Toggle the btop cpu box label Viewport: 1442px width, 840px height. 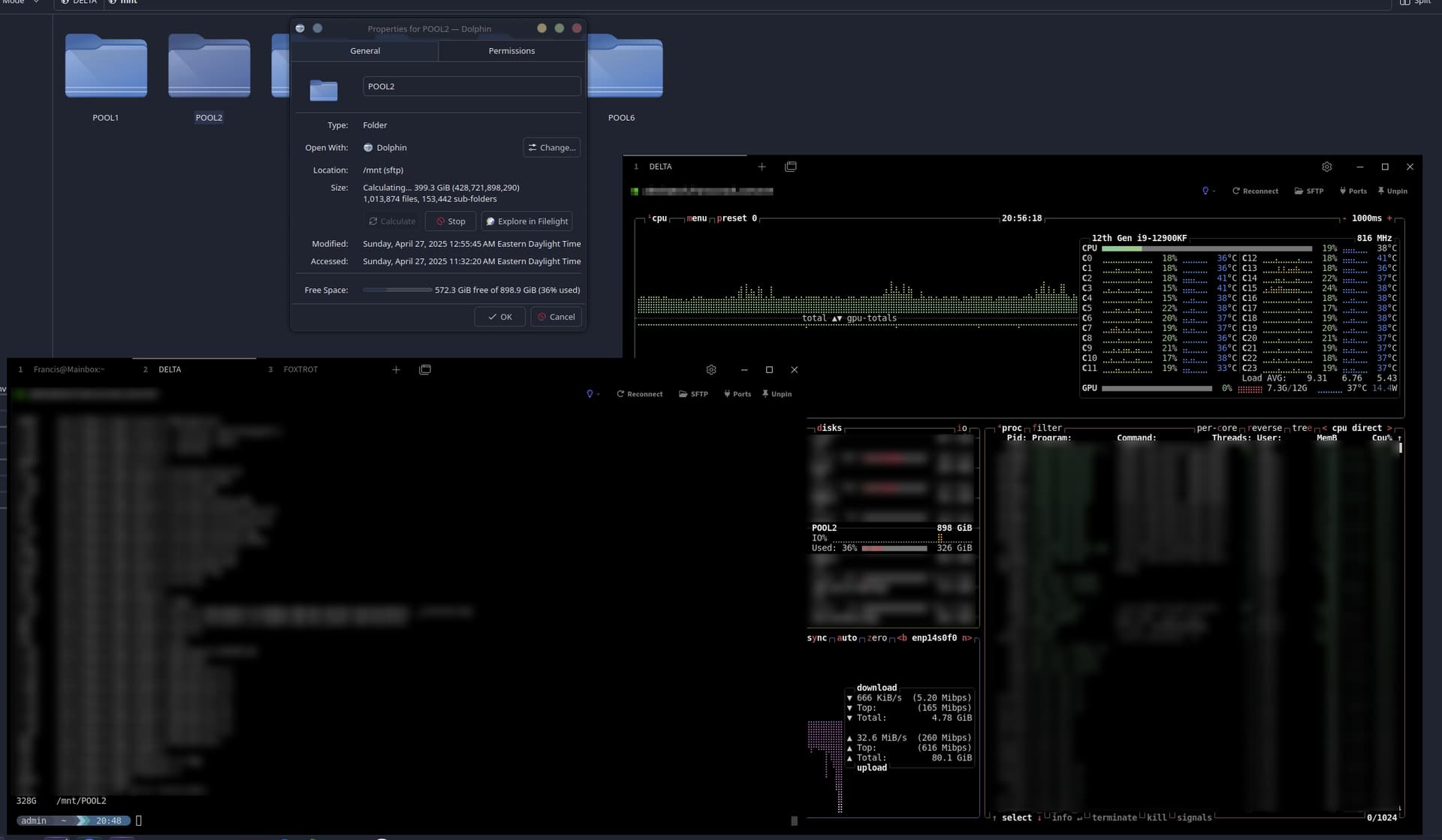point(658,218)
